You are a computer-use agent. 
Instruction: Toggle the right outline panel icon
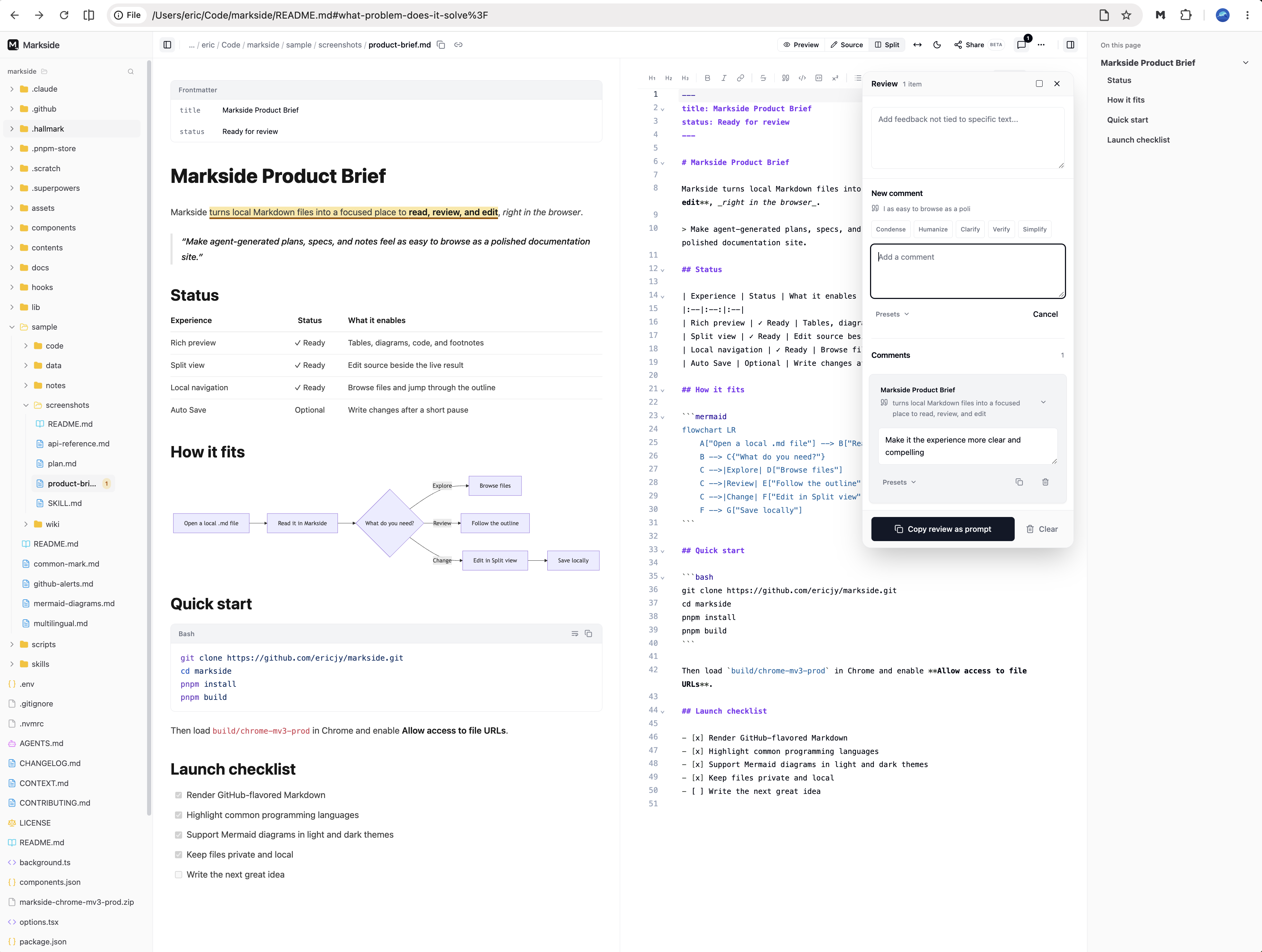(x=1070, y=45)
